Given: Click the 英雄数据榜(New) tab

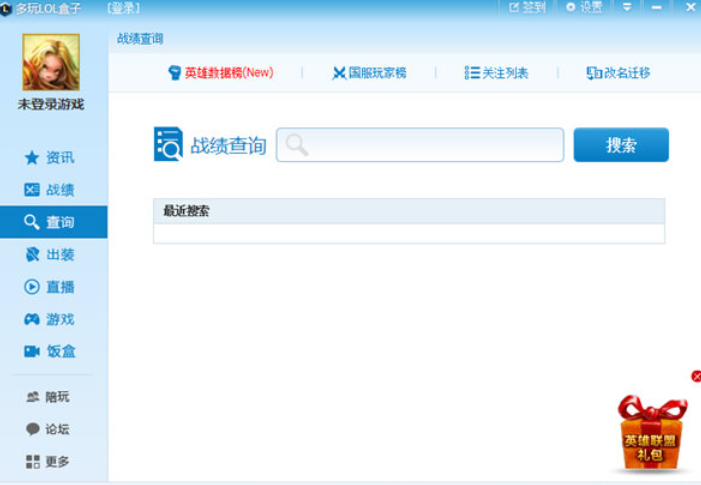Looking at the screenshot, I should pyautogui.click(x=221, y=73).
